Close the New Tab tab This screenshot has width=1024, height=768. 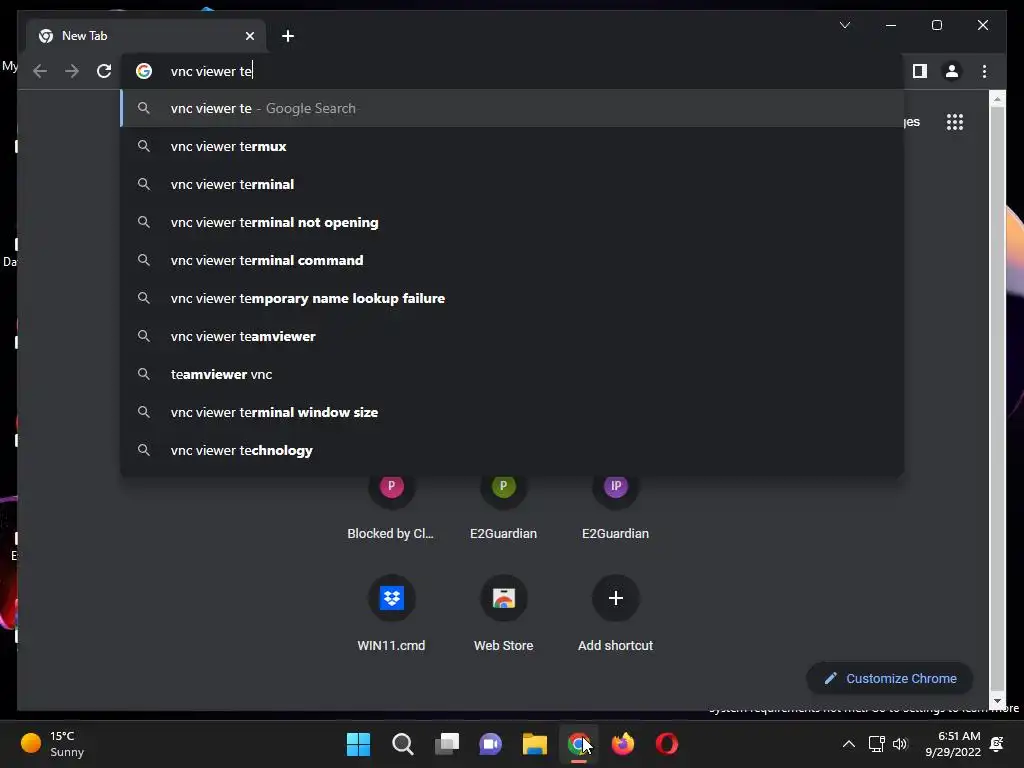249,36
